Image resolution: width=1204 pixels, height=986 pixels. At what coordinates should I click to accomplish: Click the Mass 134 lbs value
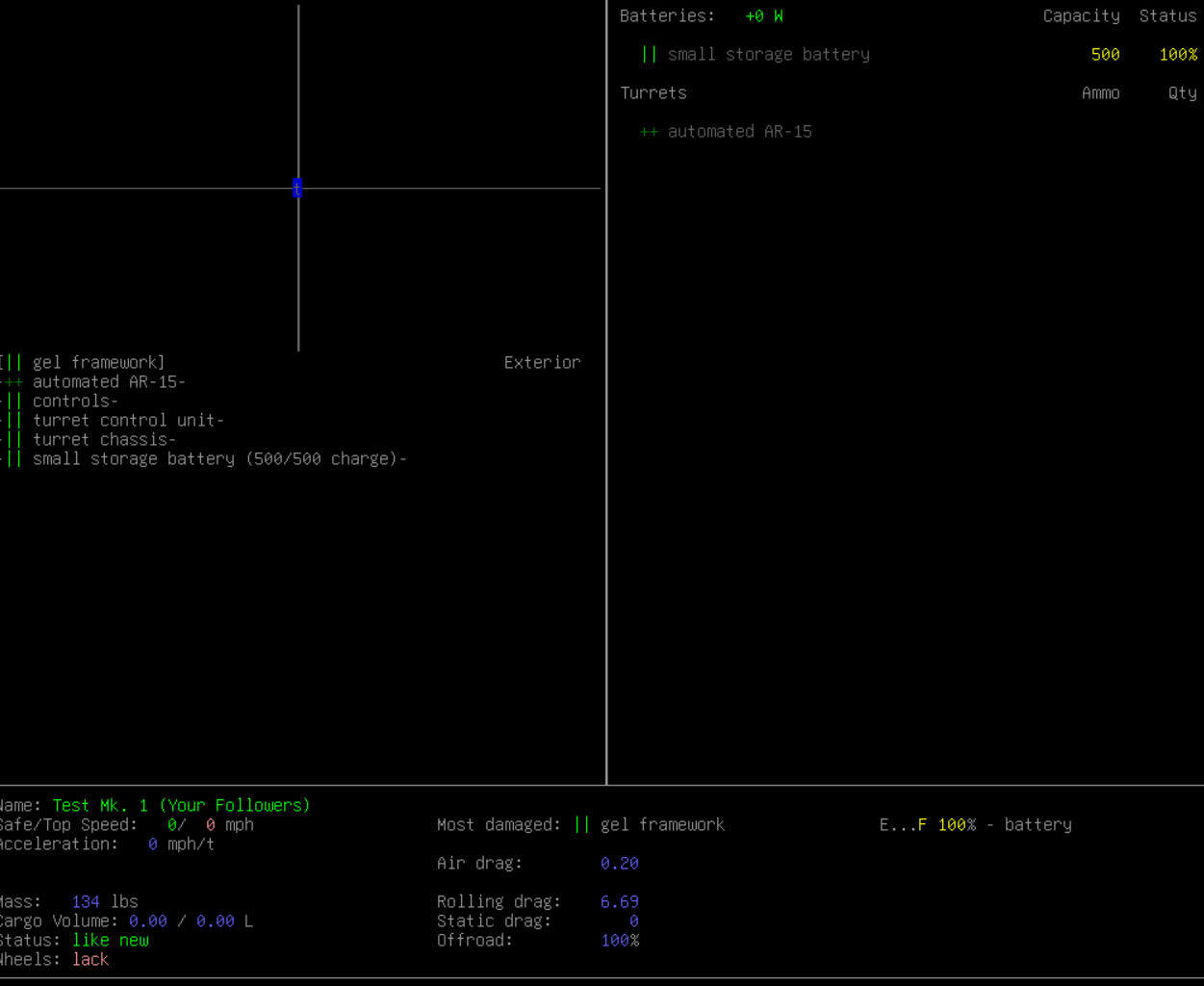point(105,902)
